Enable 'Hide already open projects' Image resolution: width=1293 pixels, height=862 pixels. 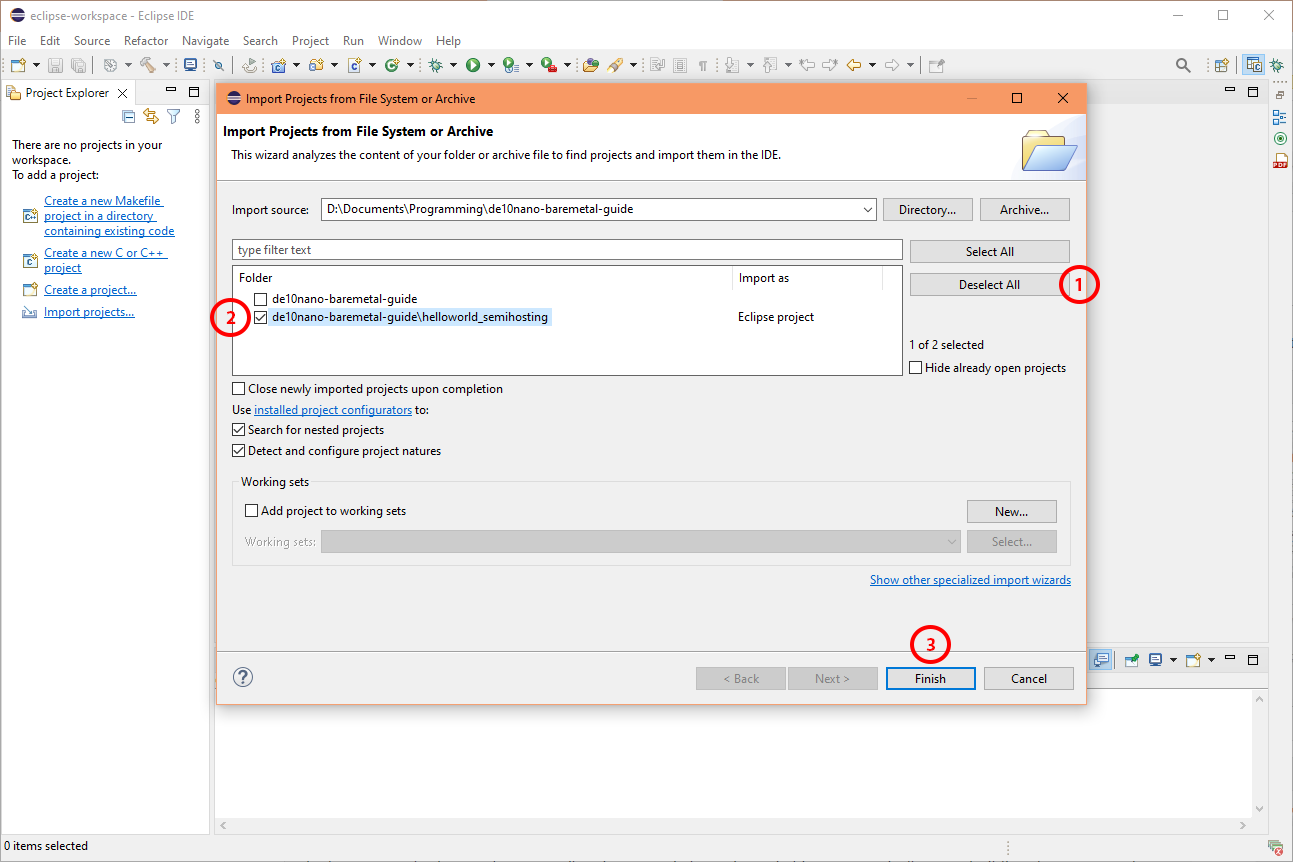pos(915,367)
